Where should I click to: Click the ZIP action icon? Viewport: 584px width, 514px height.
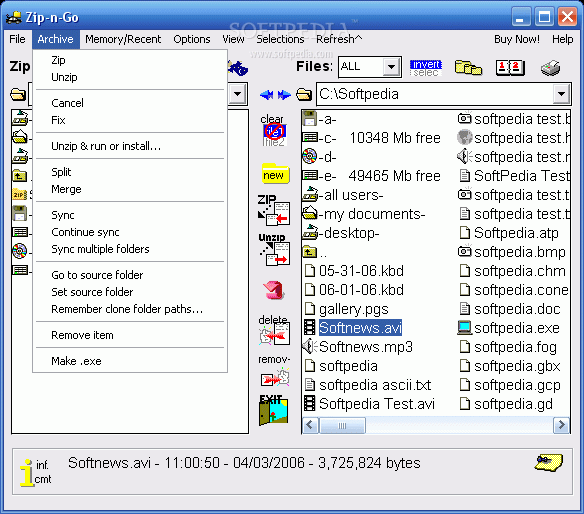pos(274,210)
